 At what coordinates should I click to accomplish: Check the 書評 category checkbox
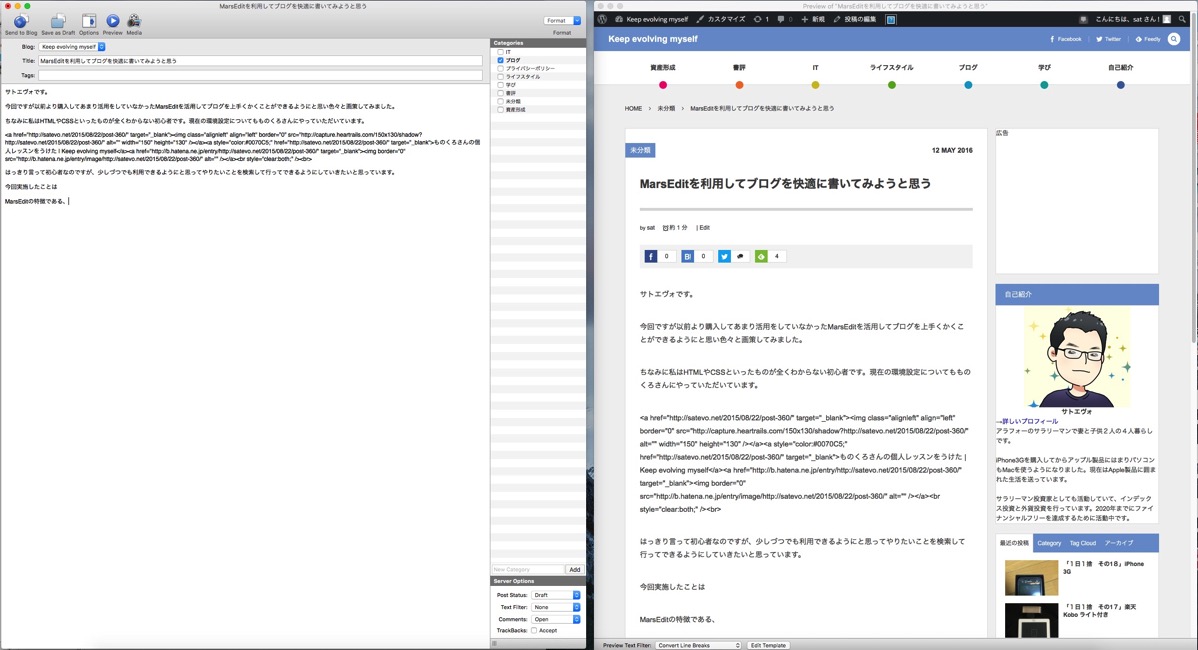(x=500, y=93)
